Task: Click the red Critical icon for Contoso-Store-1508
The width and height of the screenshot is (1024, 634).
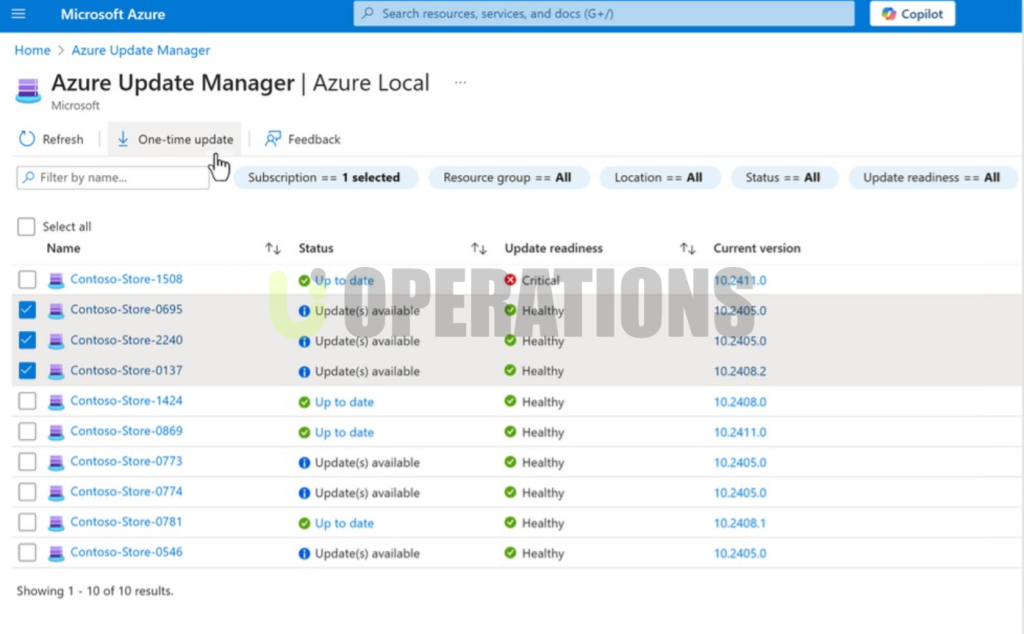Action: (x=510, y=279)
